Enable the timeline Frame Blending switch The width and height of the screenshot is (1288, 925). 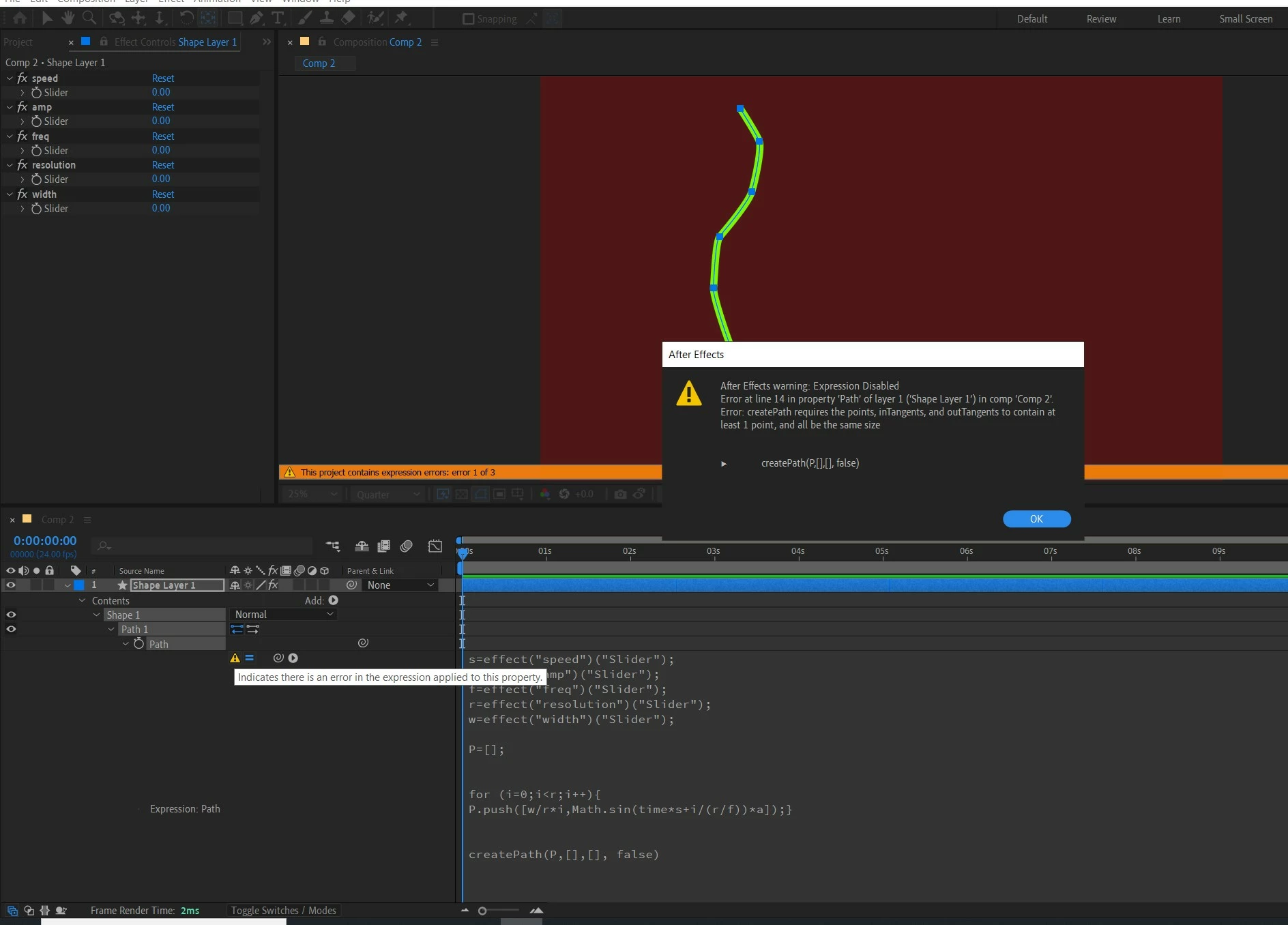click(384, 546)
